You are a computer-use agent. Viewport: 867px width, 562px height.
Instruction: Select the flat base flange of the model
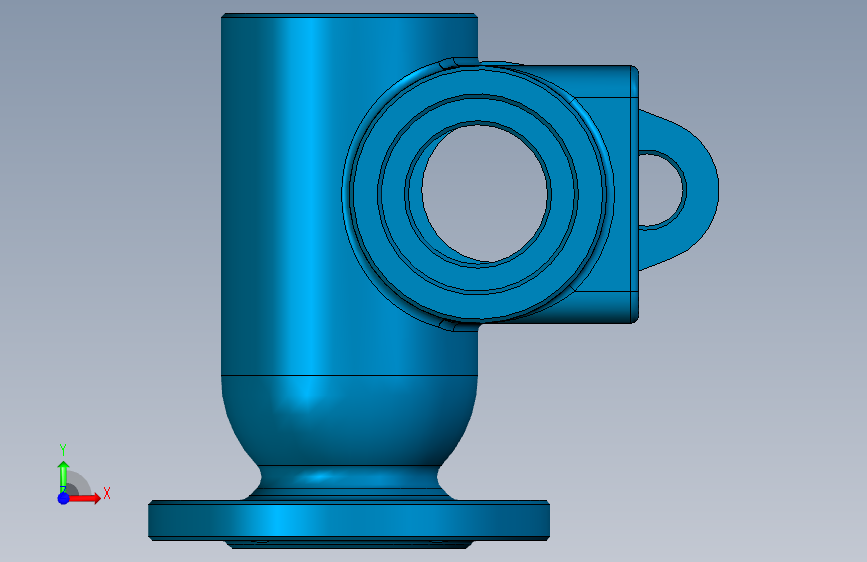tap(348, 521)
